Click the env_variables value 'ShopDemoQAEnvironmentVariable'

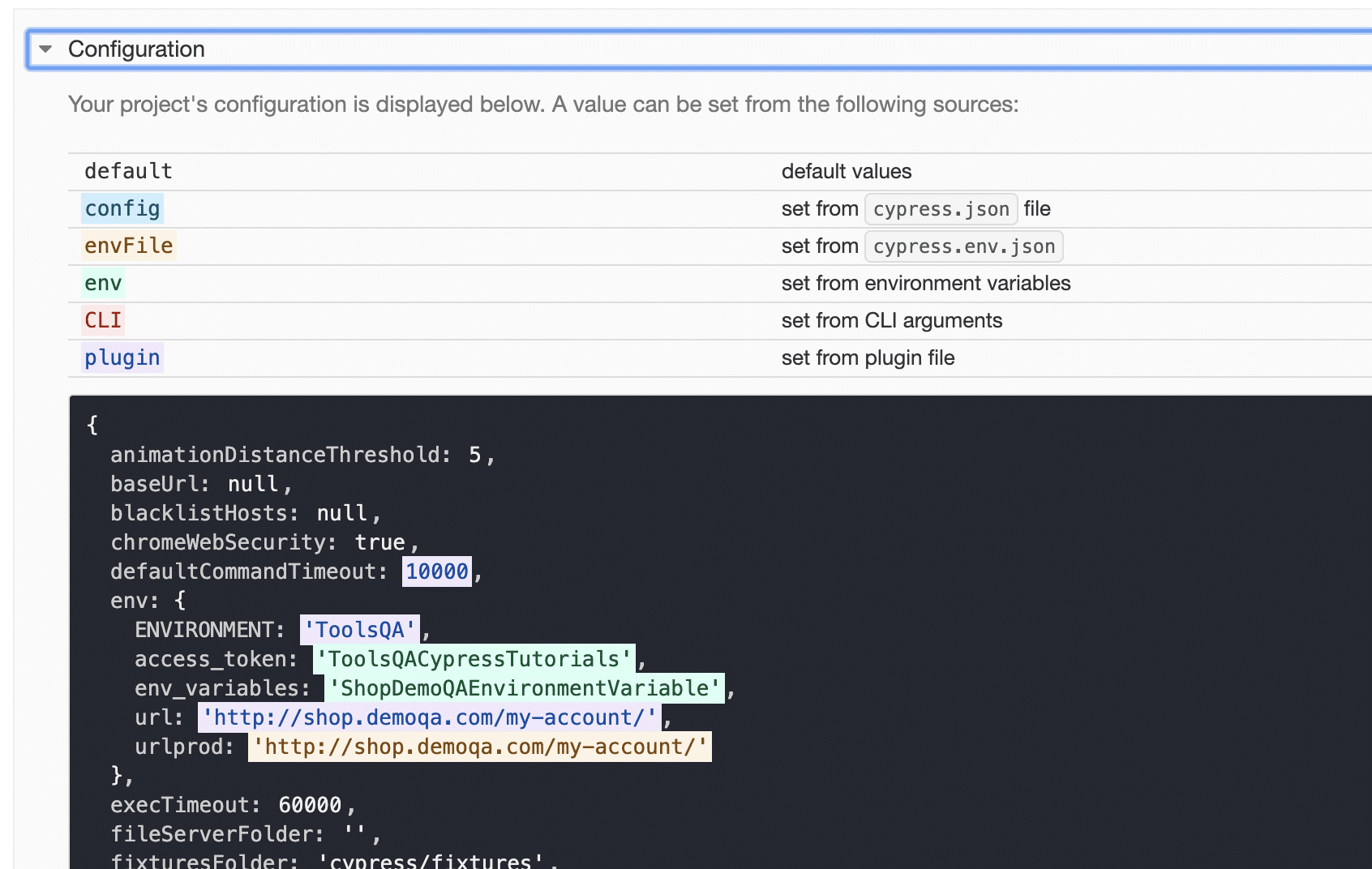click(x=523, y=688)
